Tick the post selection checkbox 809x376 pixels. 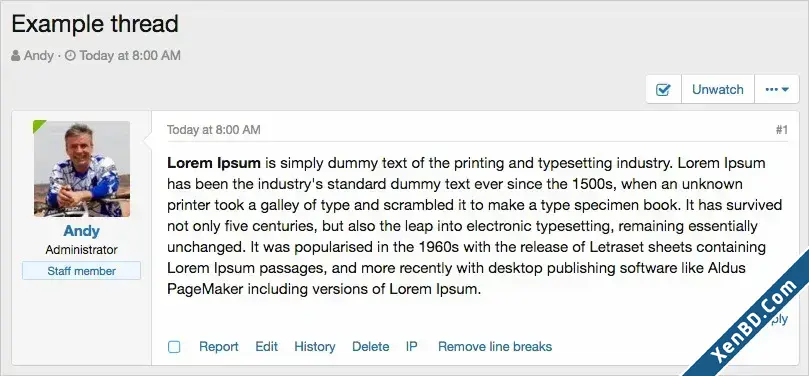(174, 347)
